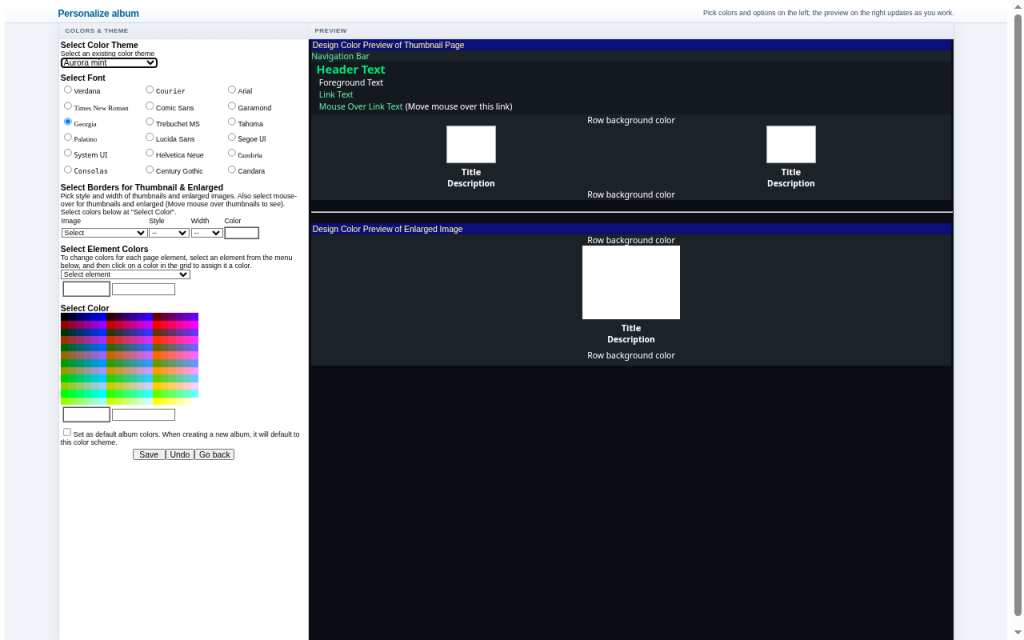The image size is (1024, 640).
Task: Click the element color preview box under Select element
Action: pos(86,289)
